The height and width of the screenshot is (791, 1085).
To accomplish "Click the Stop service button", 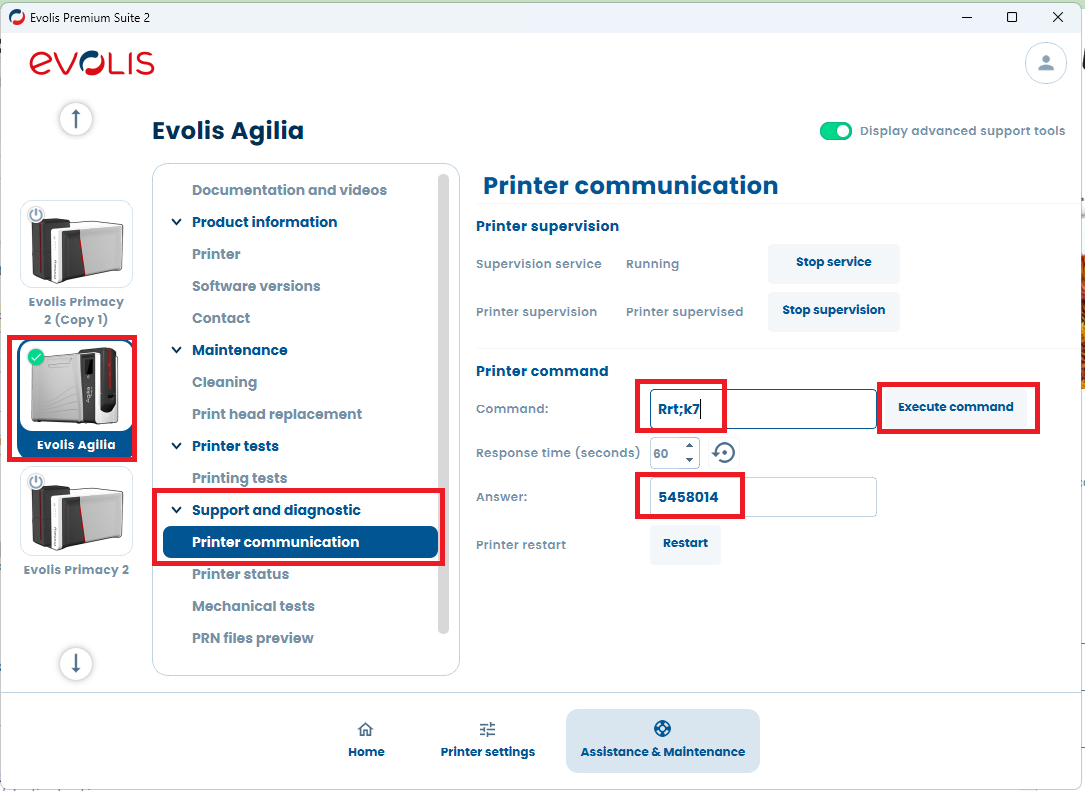I will (x=833, y=263).
